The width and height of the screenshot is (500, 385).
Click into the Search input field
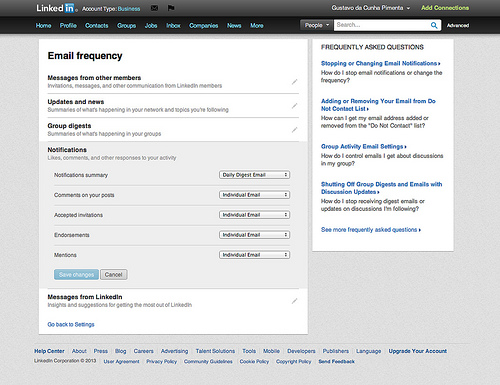(382, 25)
